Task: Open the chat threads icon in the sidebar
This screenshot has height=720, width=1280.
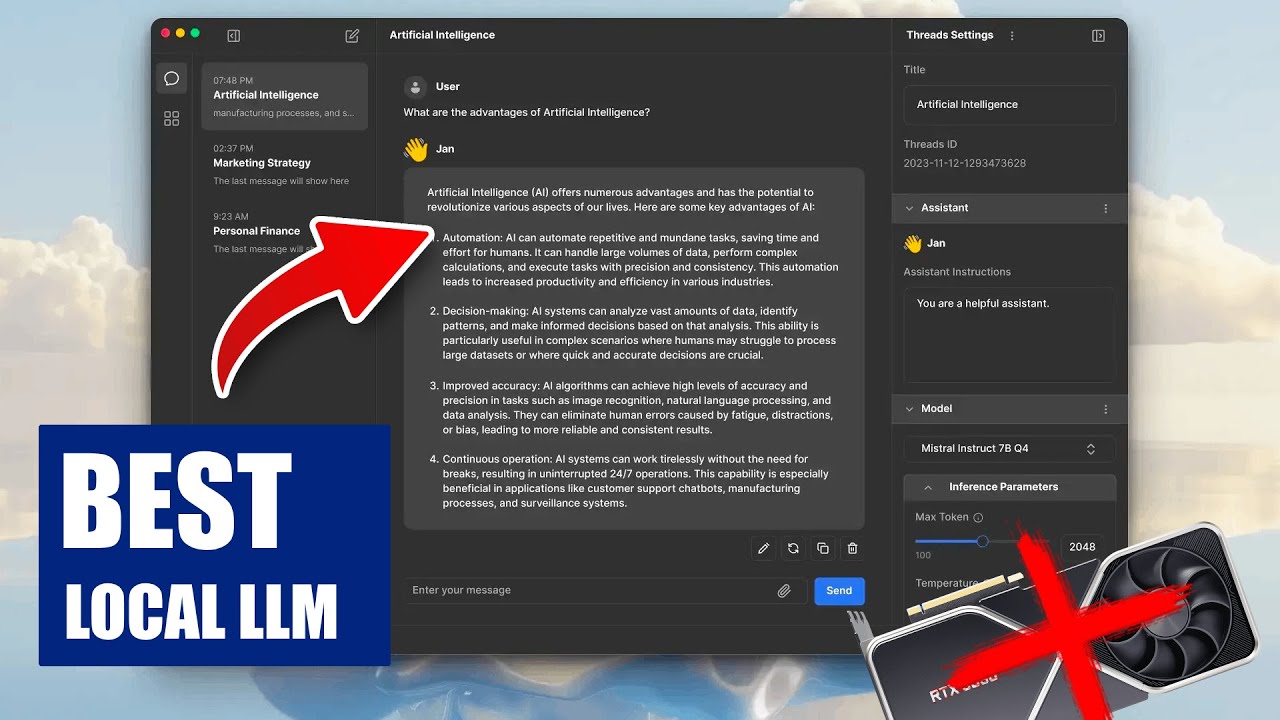Action: (x=171, y=78)
